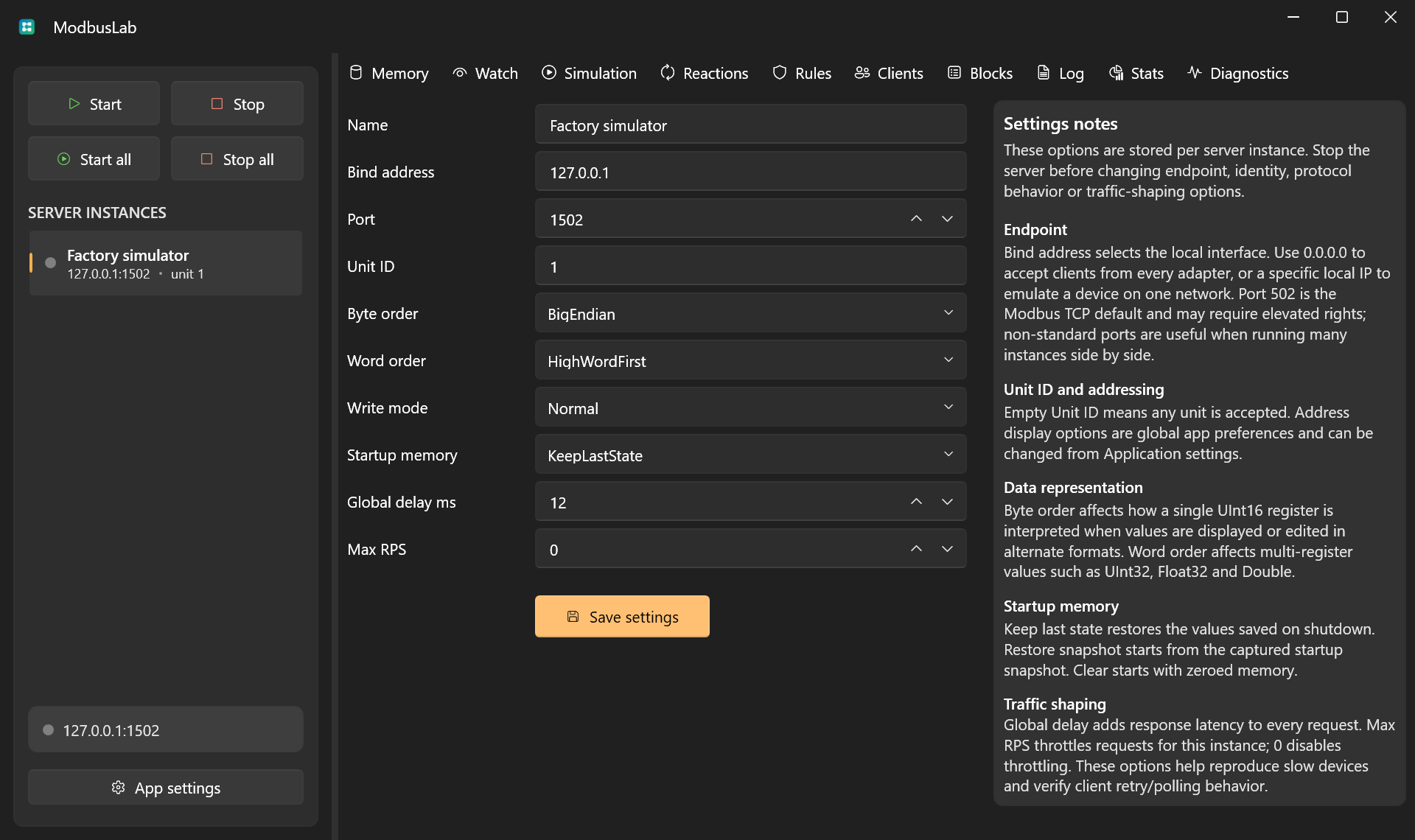This screenshot has height=840, width=1415.
Task: Open the Log tab
Action: (x=1060, y=73)
